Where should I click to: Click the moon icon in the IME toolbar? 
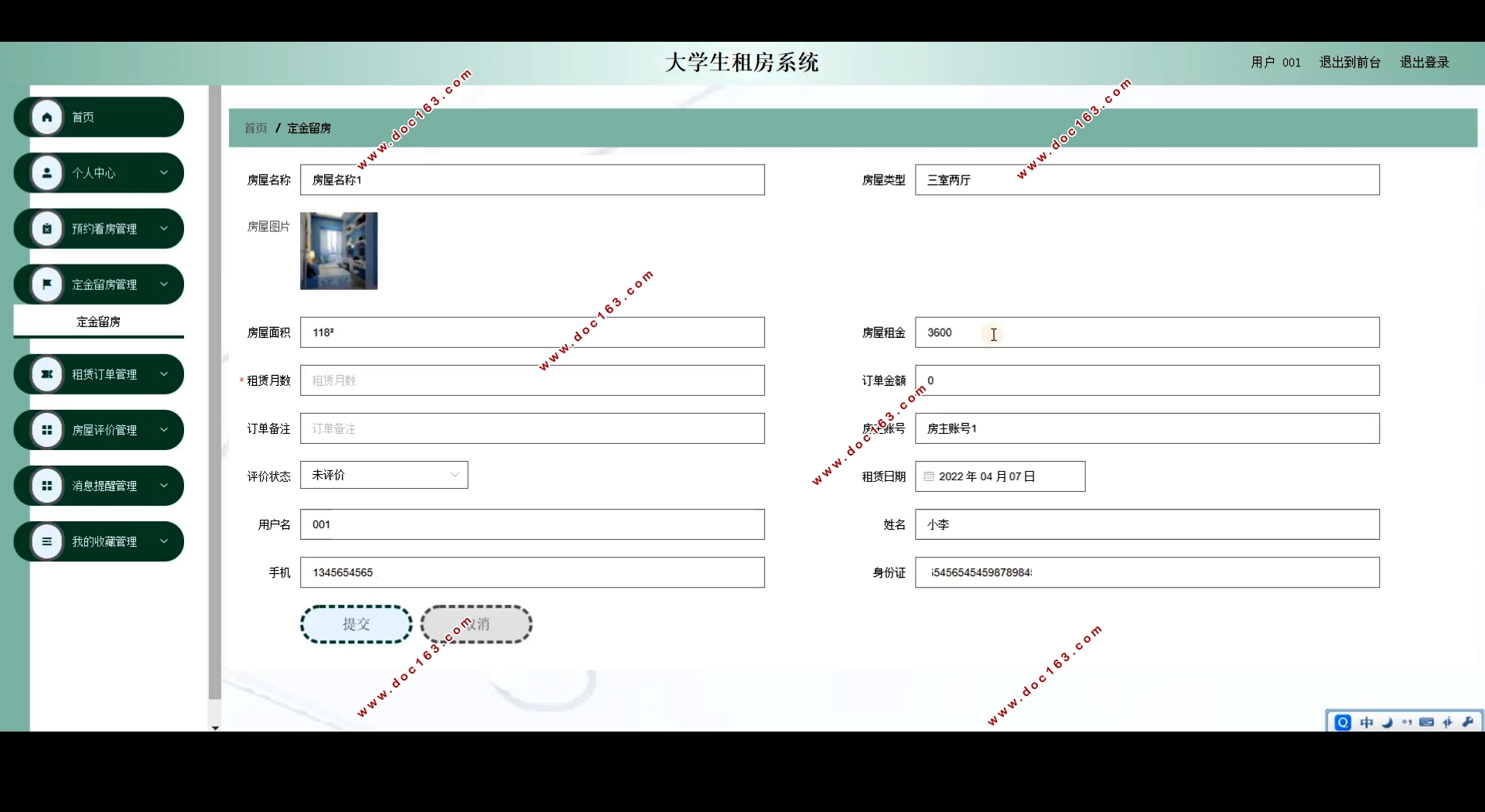click(1387, 722)
